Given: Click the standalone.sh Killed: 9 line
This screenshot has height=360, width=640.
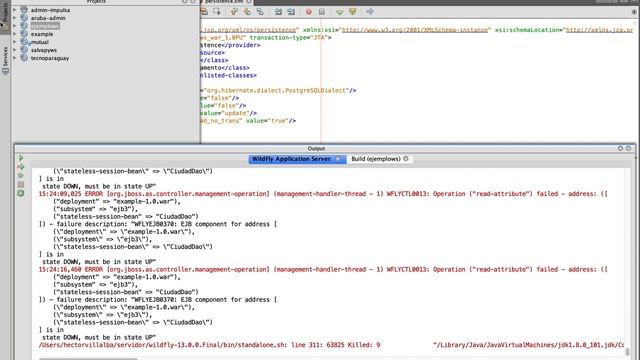Looking at the screenshot, I should tap(331, 345).
